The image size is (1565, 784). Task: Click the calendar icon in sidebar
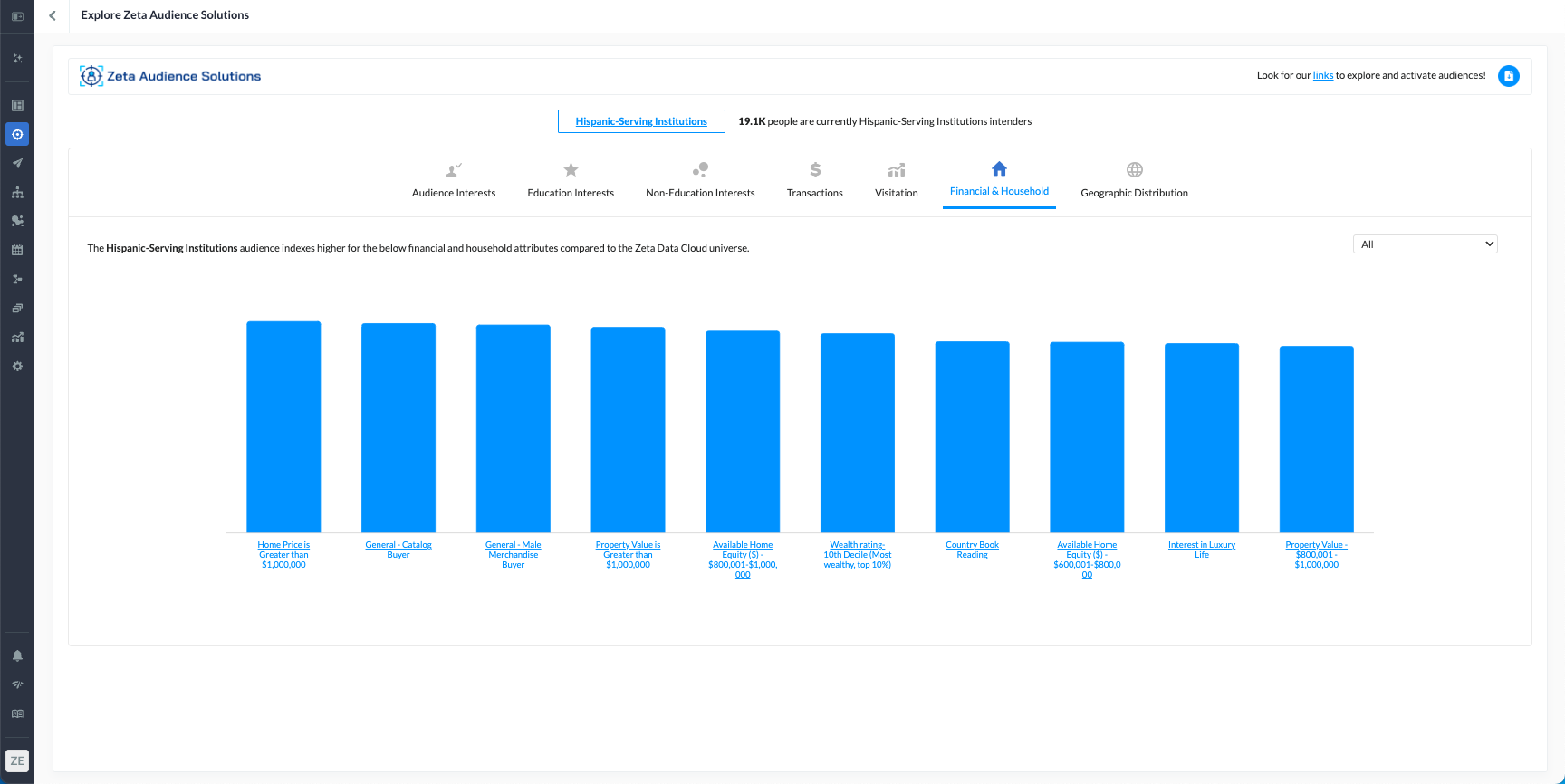pos(17,251)
